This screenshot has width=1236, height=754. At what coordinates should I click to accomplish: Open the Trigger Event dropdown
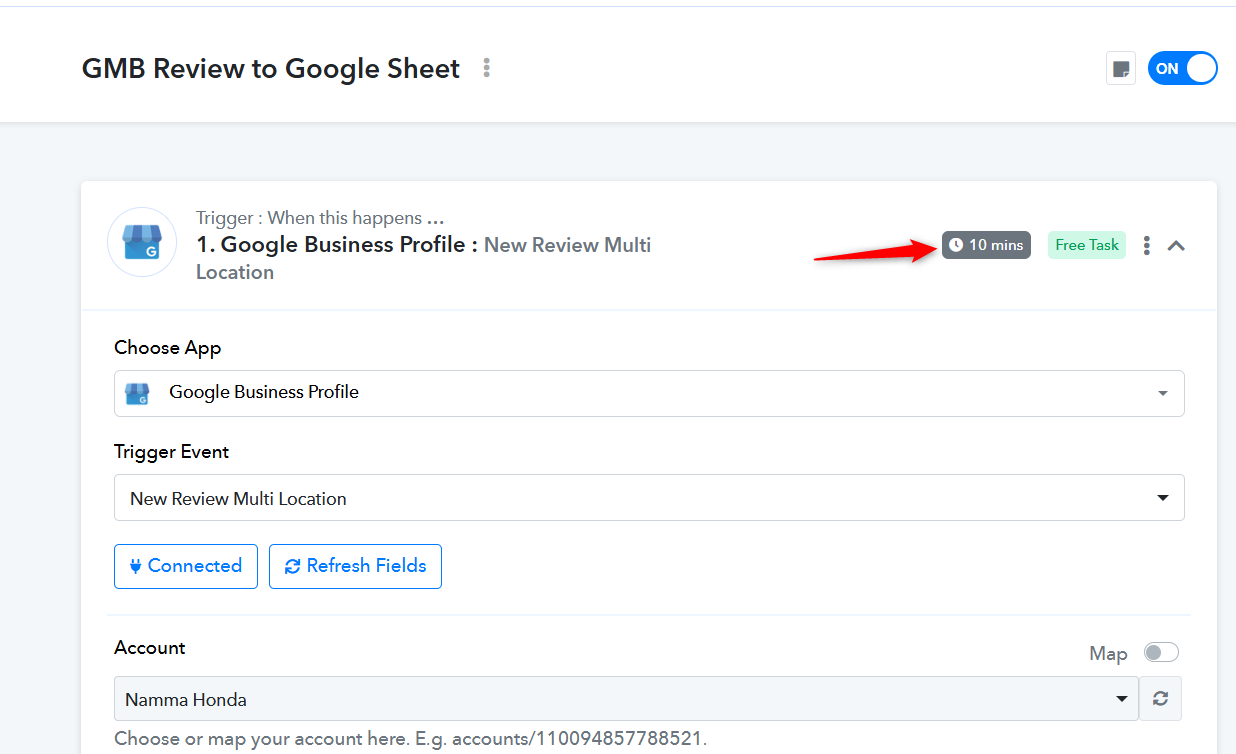tap(649, 498)
